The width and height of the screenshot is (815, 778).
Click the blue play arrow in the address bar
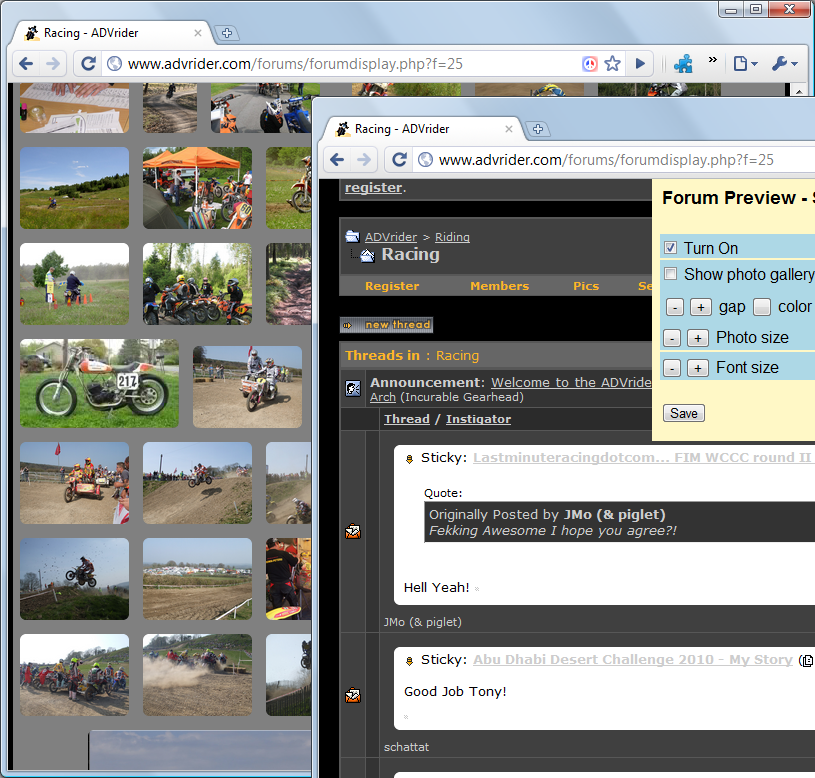[640, 63]
